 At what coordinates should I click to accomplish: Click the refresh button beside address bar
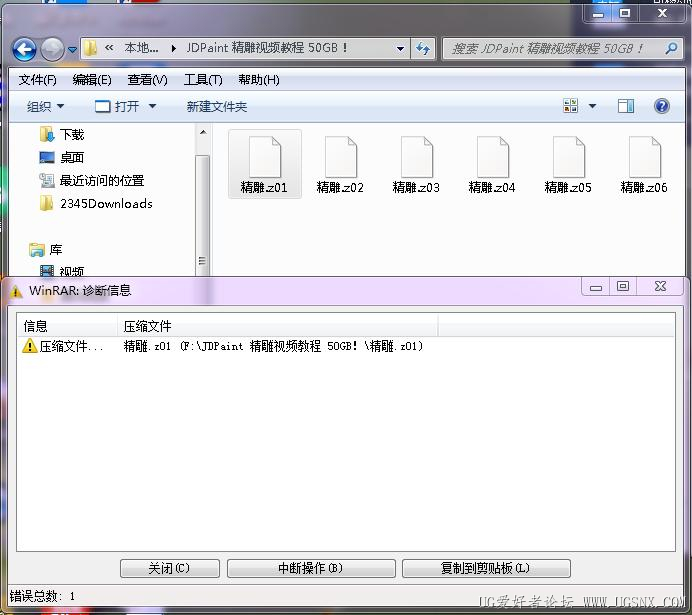[x=423, y=48]
